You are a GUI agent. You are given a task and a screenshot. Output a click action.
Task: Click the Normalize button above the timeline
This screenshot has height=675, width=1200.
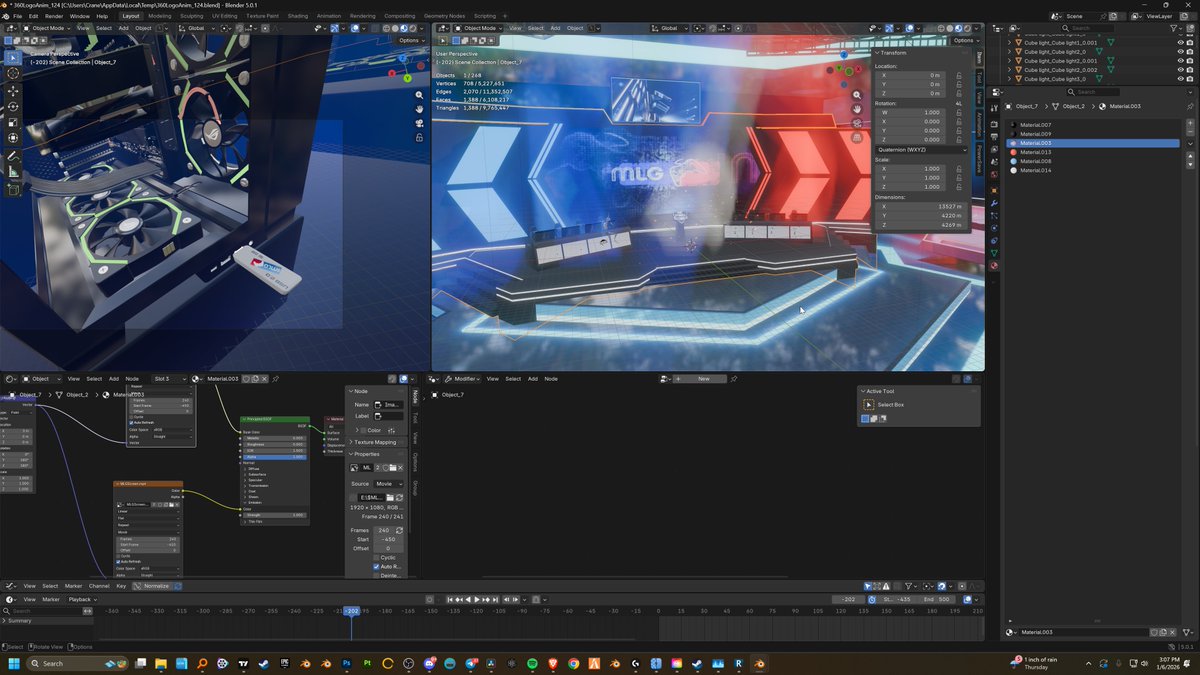coord(156,586)
